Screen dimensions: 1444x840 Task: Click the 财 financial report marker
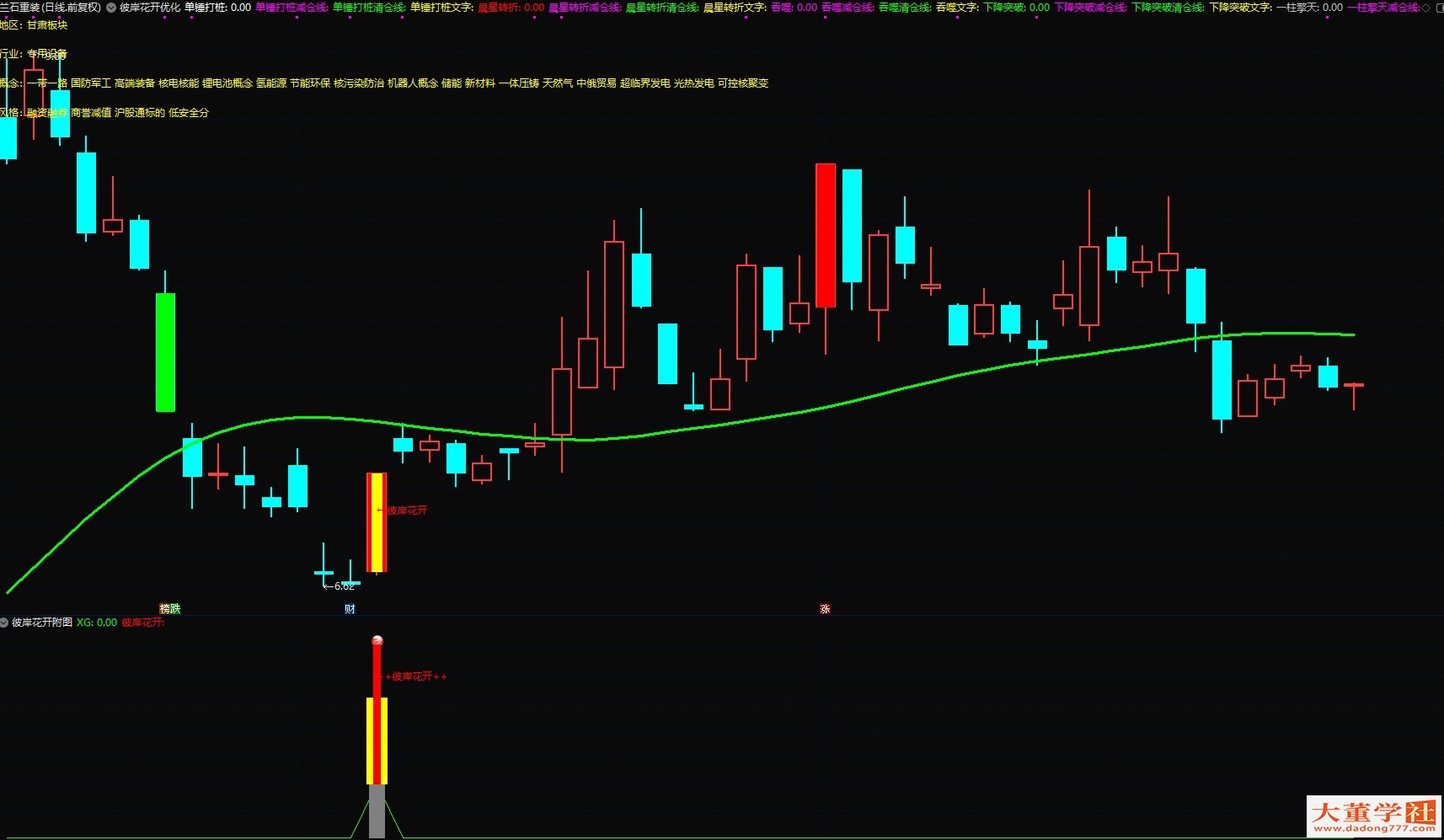(x=350, y=608)
